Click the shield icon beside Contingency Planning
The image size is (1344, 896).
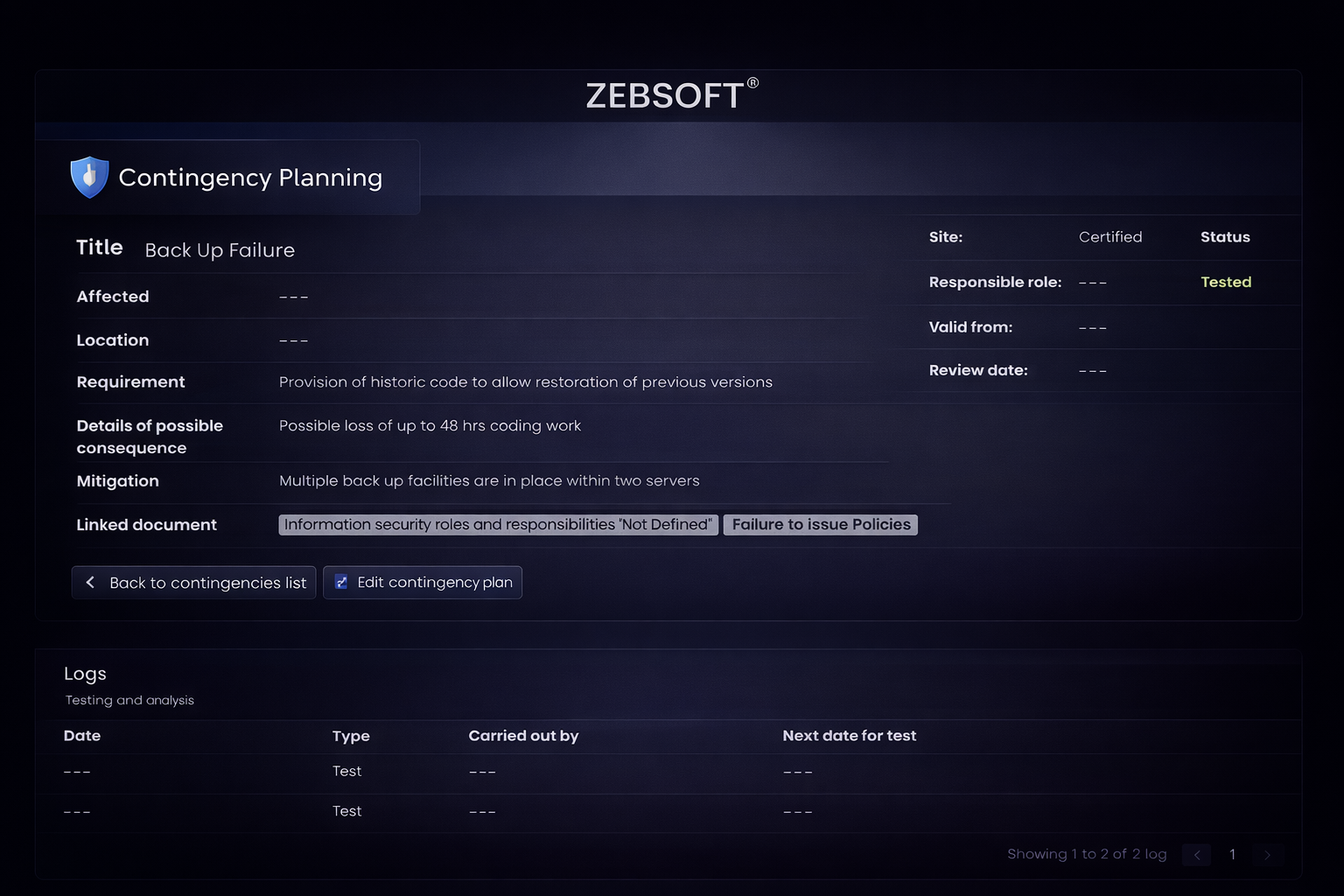click(x=89, y=178)
